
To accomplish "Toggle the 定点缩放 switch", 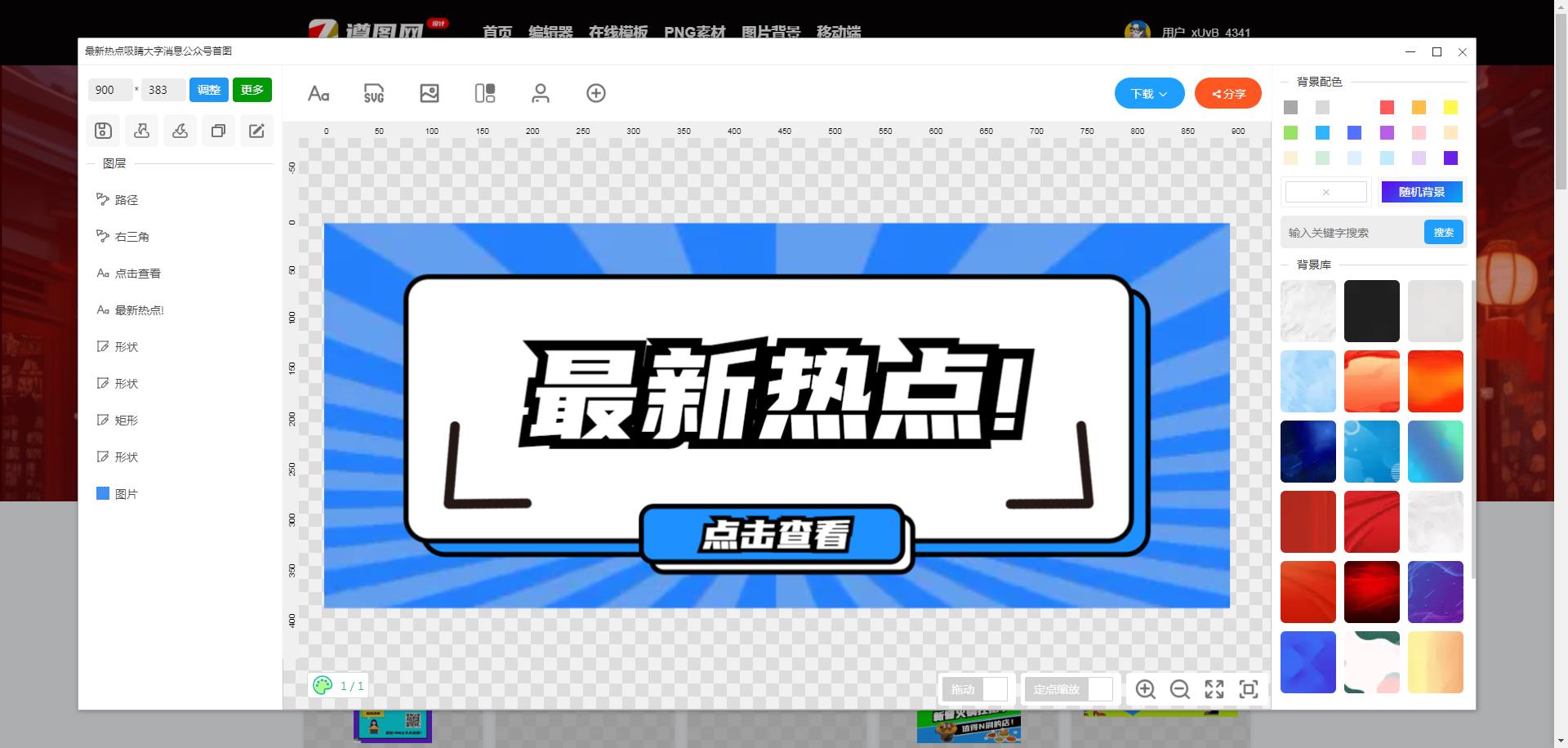I will tap(1069, 689).
